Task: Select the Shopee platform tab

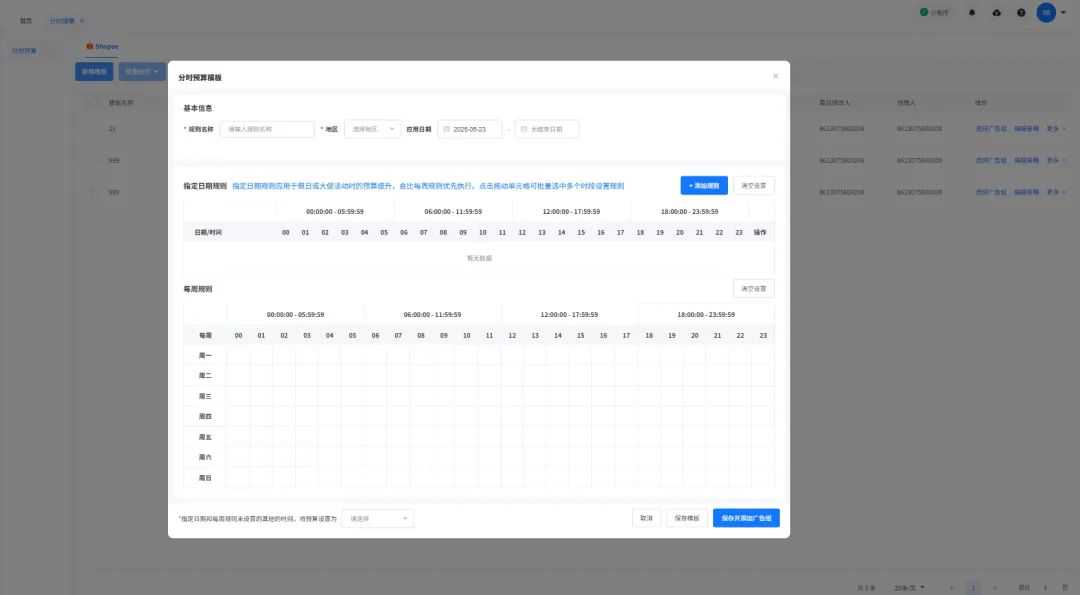Action: [103, 46]
